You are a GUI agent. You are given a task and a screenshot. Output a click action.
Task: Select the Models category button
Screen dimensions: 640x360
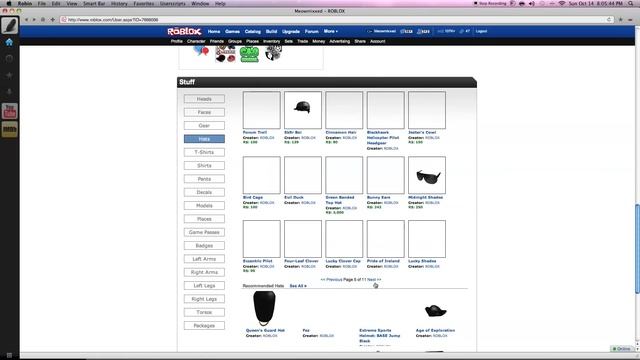pyautogui.click(x=204, y=206)
